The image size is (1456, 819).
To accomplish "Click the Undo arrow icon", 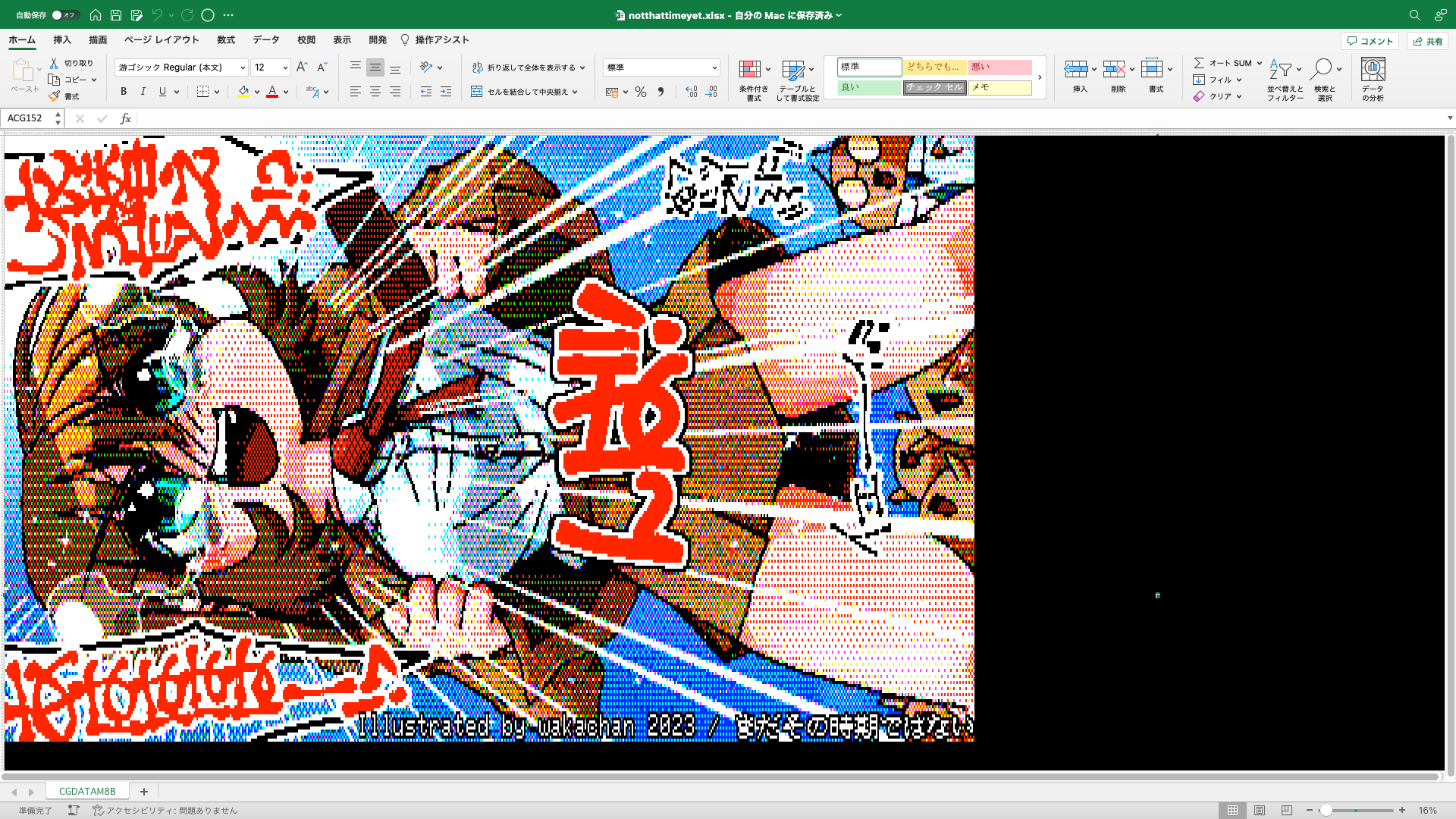I will pyautogui.click(x=157, y=15).
